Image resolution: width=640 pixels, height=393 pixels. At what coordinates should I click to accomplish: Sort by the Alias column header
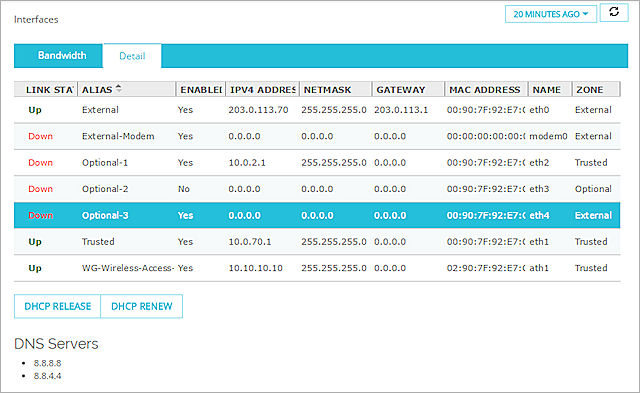(x=127, y=89)
